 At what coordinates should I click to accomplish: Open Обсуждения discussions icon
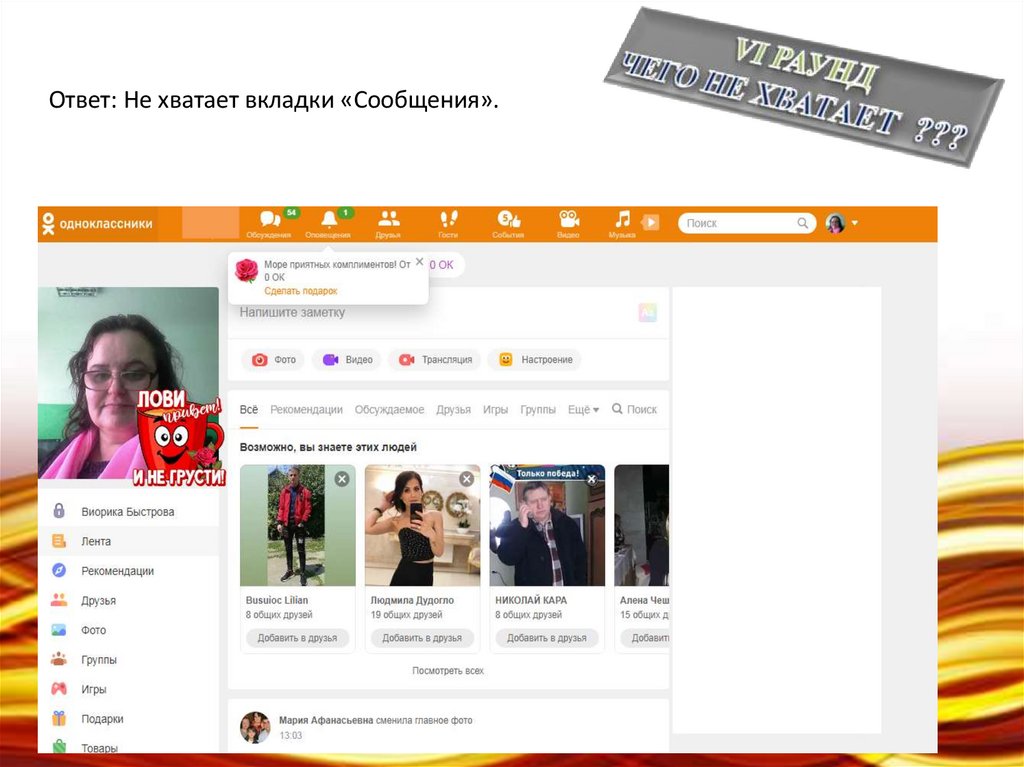click(268, 224)
